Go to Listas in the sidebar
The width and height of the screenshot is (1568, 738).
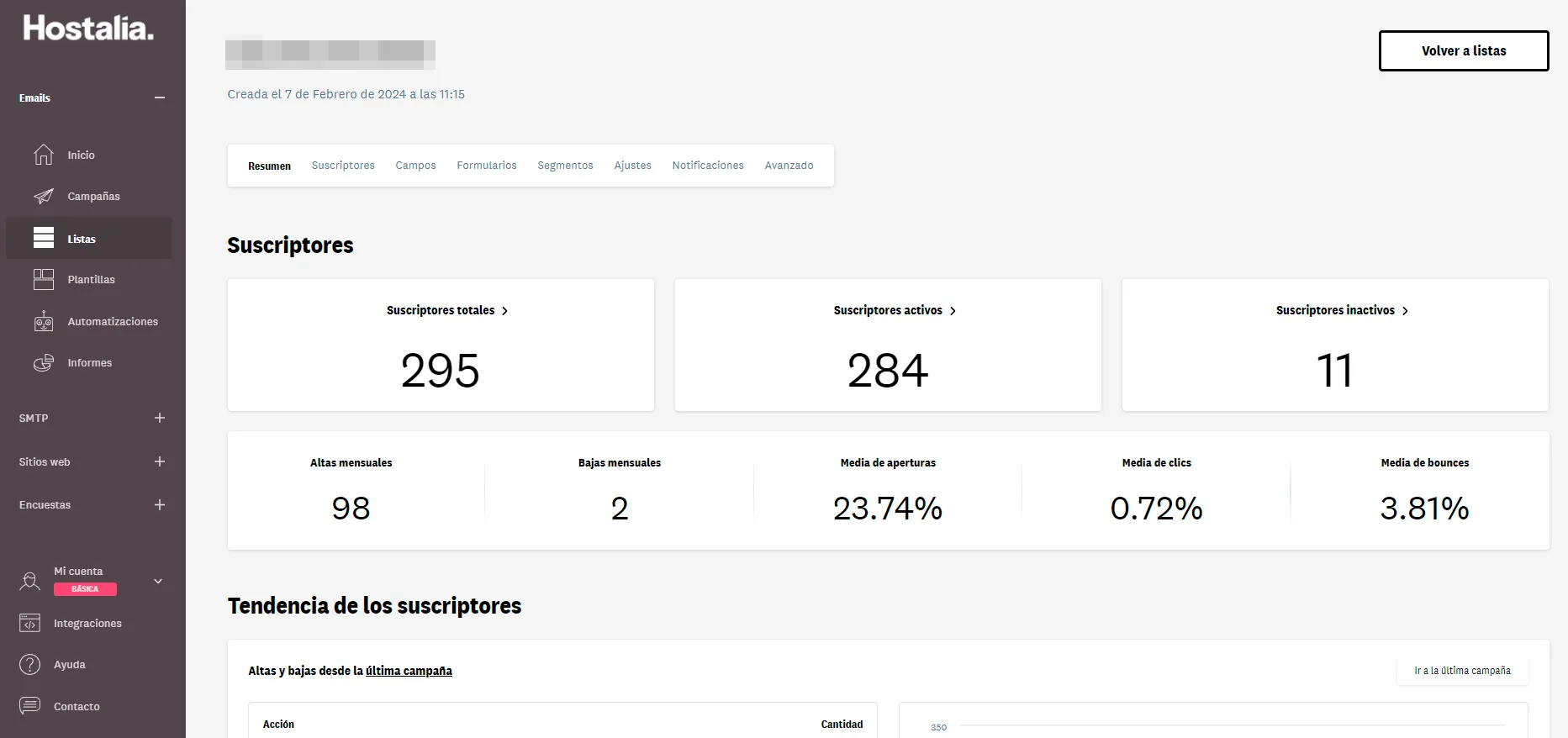click(x=82, y=240)
